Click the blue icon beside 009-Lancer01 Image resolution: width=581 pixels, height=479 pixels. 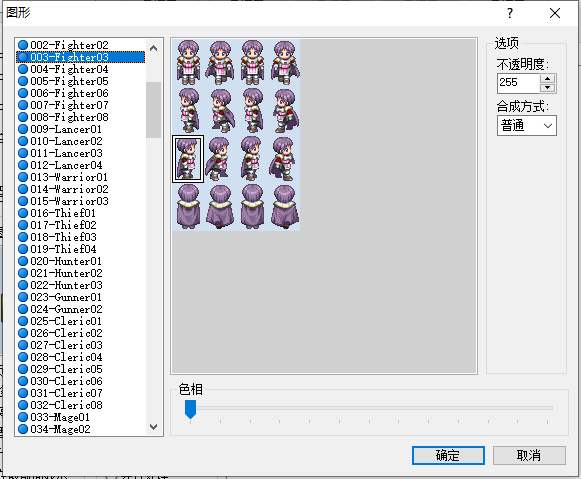[x=23, y=129]
